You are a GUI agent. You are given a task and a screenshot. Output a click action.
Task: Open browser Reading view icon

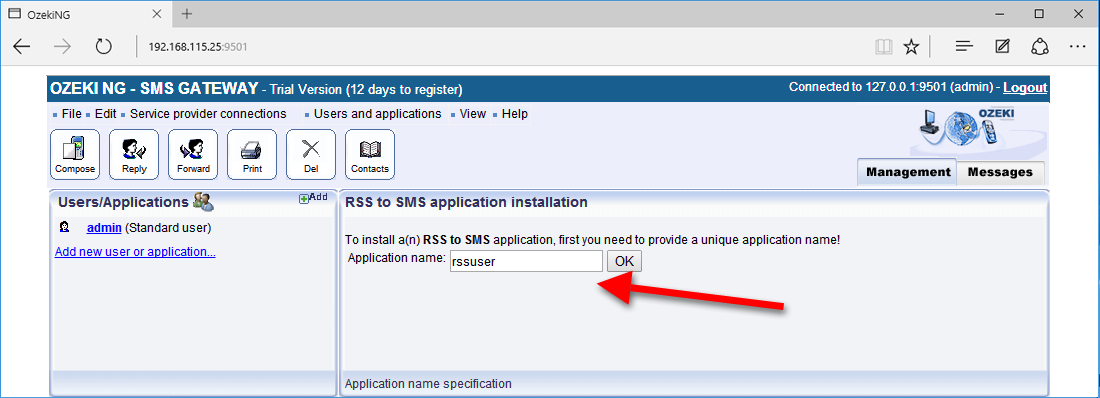pyautogui.click(x=883, y=47)
